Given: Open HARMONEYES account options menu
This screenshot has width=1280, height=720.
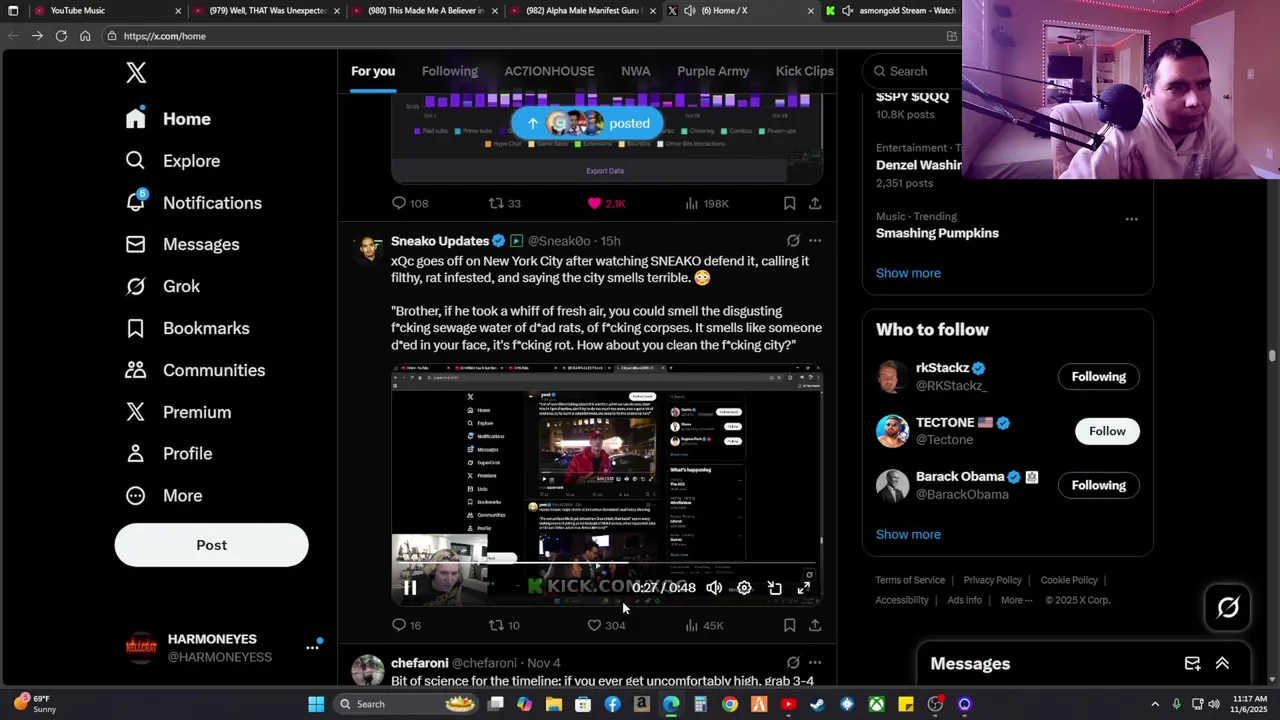Looking at the screenshot, I should pyautogui.click(x=312, y=648).
